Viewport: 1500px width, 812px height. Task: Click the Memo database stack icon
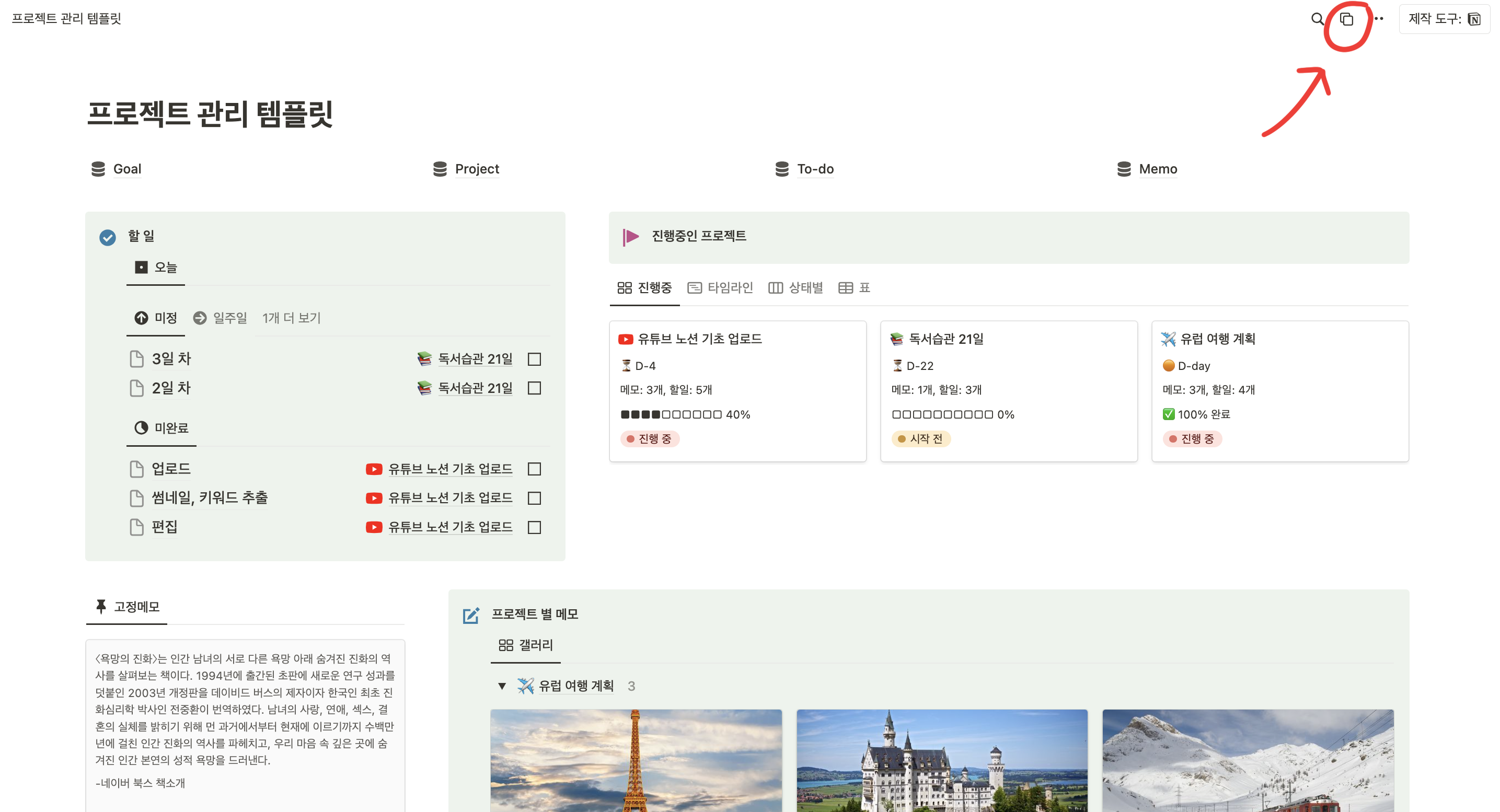[1123, 169]
